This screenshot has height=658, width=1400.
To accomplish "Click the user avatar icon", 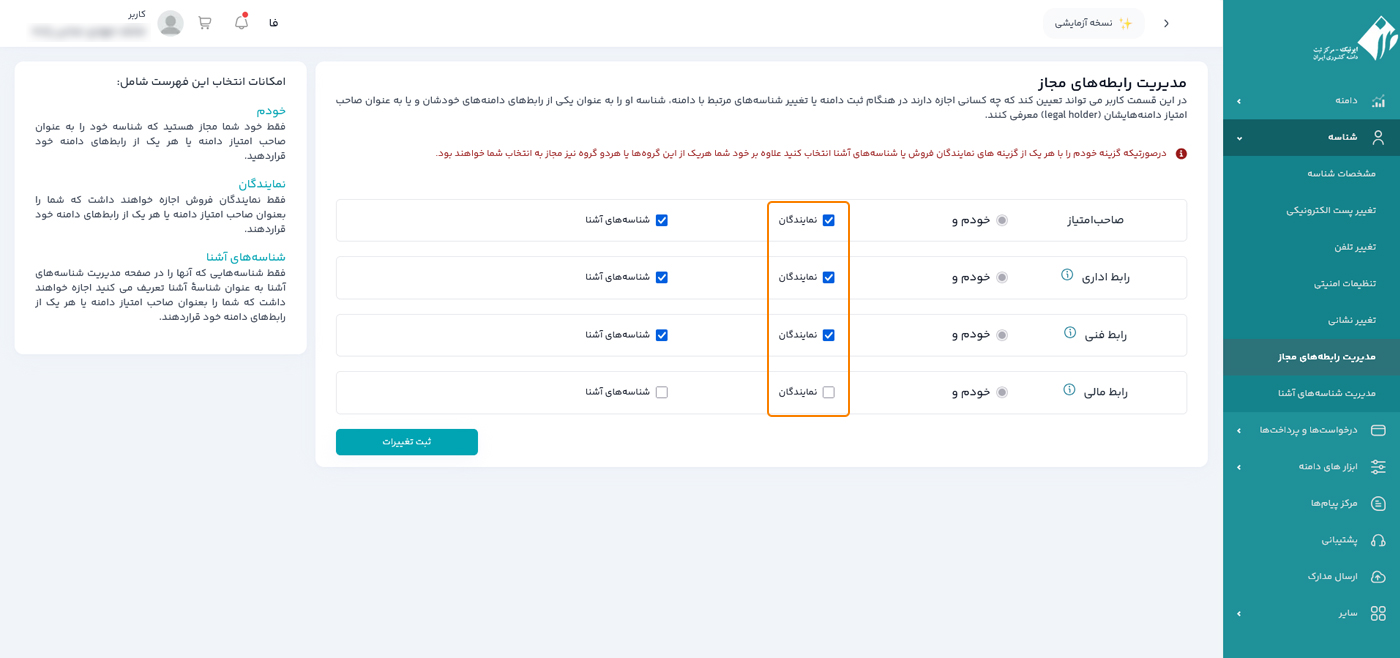I will (171, 23).
